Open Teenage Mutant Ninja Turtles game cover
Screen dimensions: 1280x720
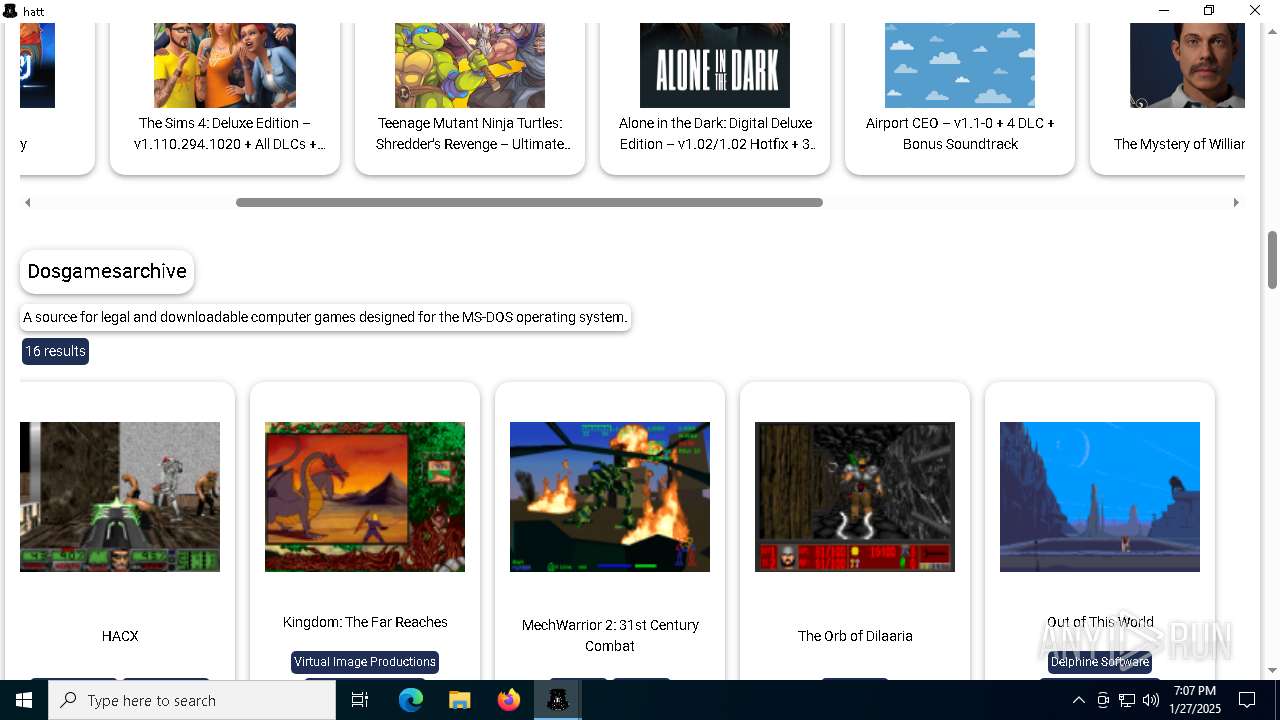(470, 65)
